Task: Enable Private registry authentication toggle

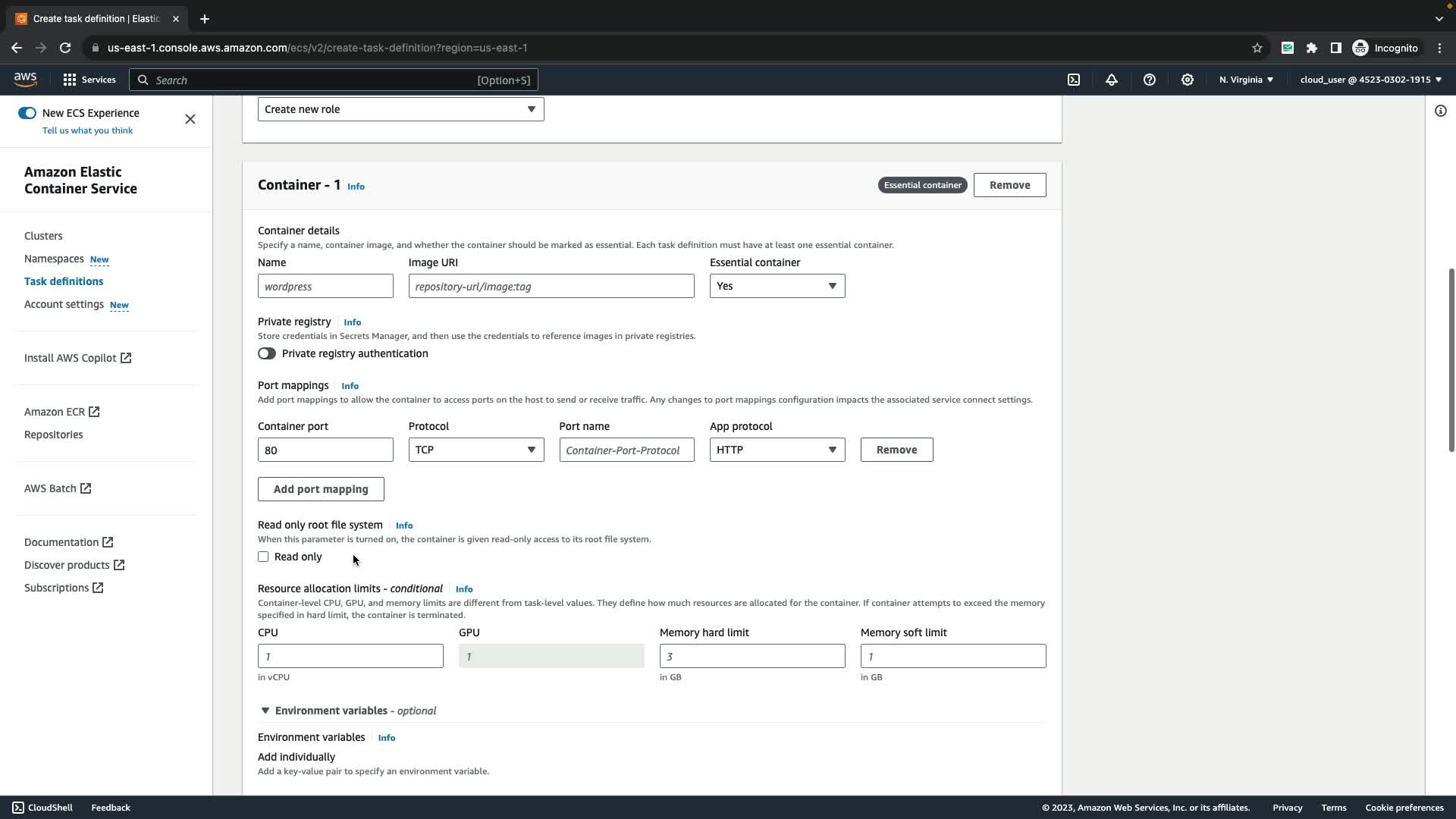Action: pyautogui.click(x=267, y=353)
